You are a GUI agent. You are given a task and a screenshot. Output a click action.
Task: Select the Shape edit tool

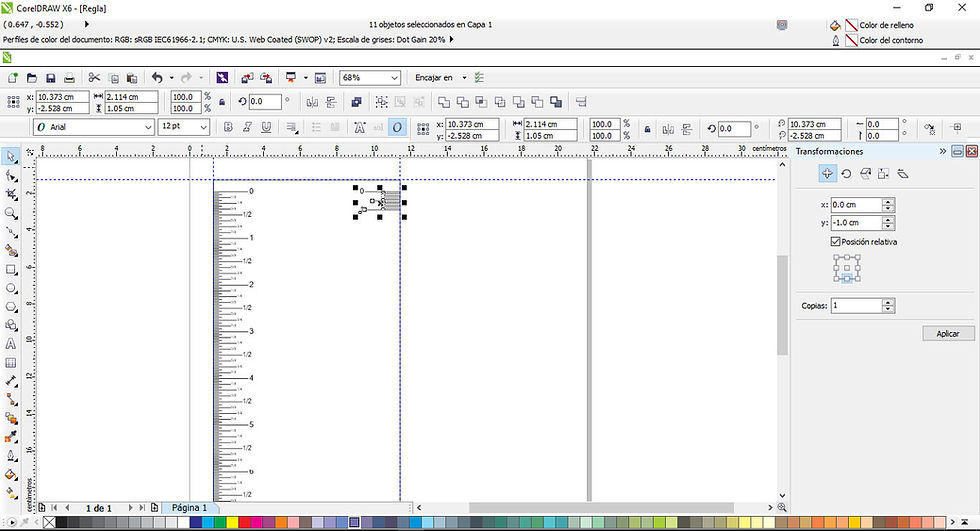(x=11, y=176)
